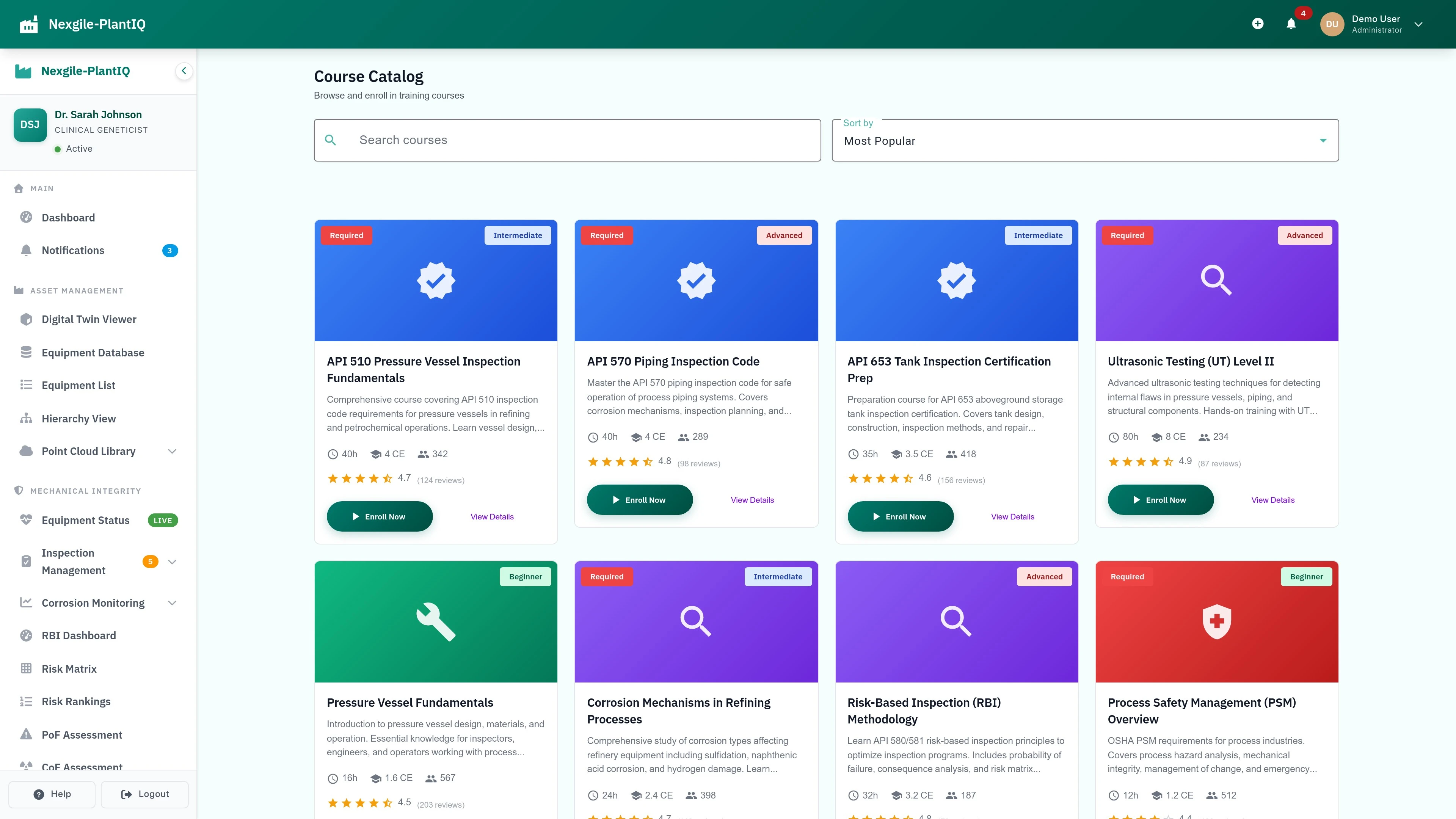
Task: Click the certificate badge on API 570 card
Action: [x=696, y=280]
